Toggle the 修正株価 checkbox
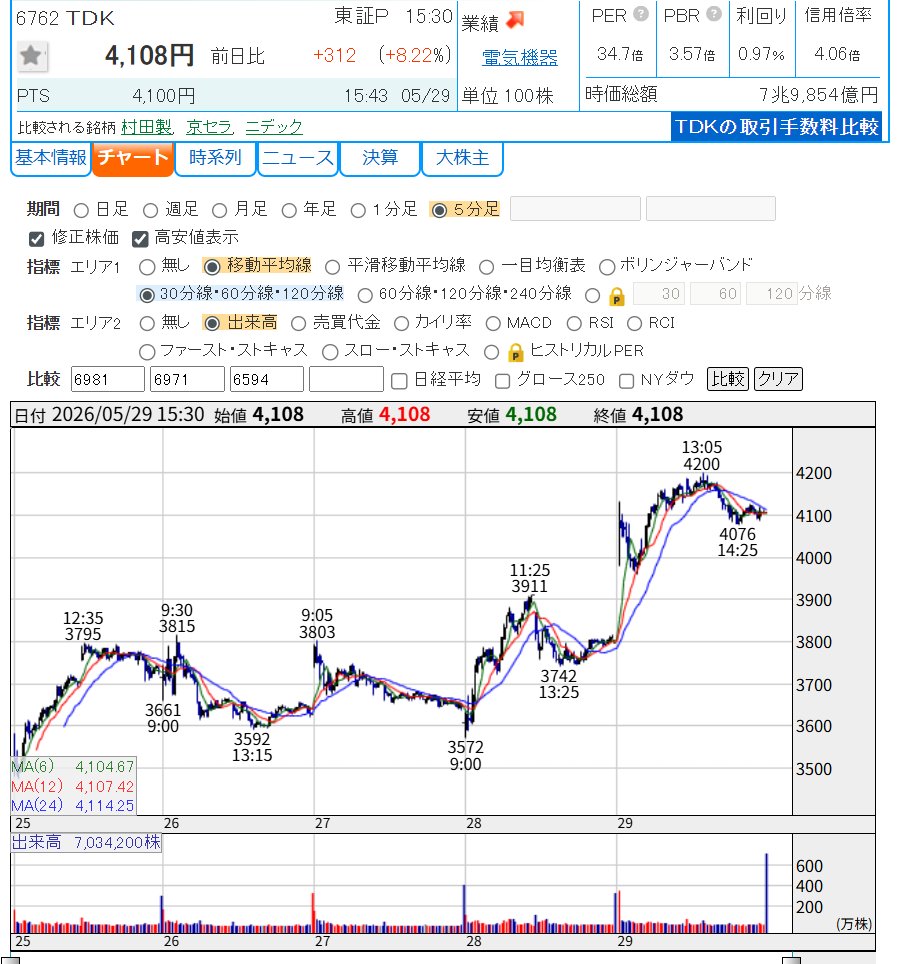The image size is (897, 964). coord(37,239)
